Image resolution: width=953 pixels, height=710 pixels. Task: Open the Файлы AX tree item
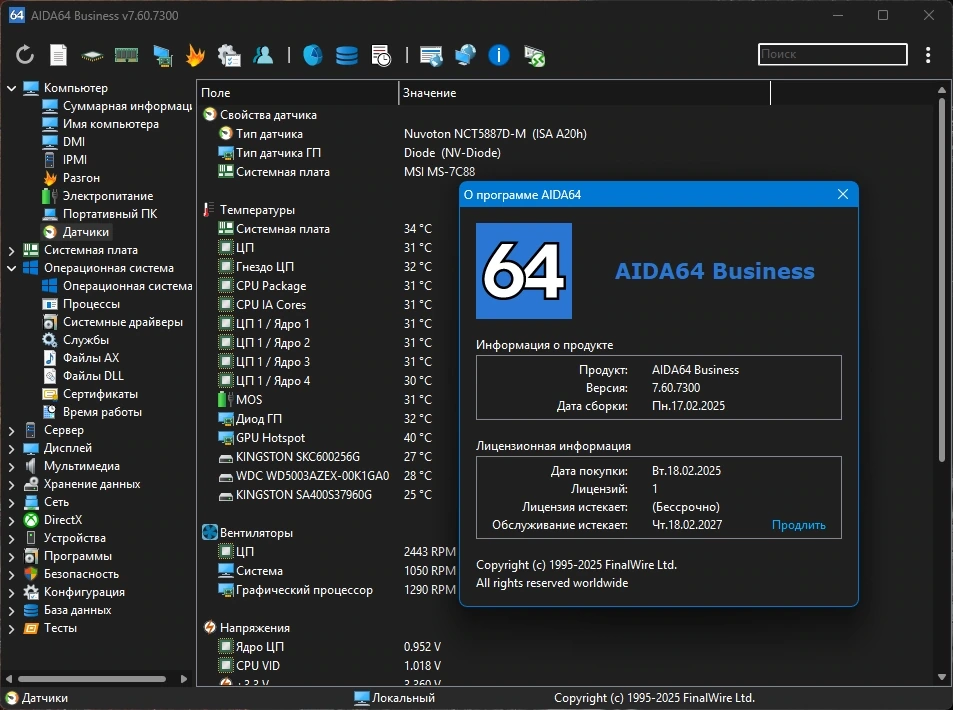tap(81, 358)
